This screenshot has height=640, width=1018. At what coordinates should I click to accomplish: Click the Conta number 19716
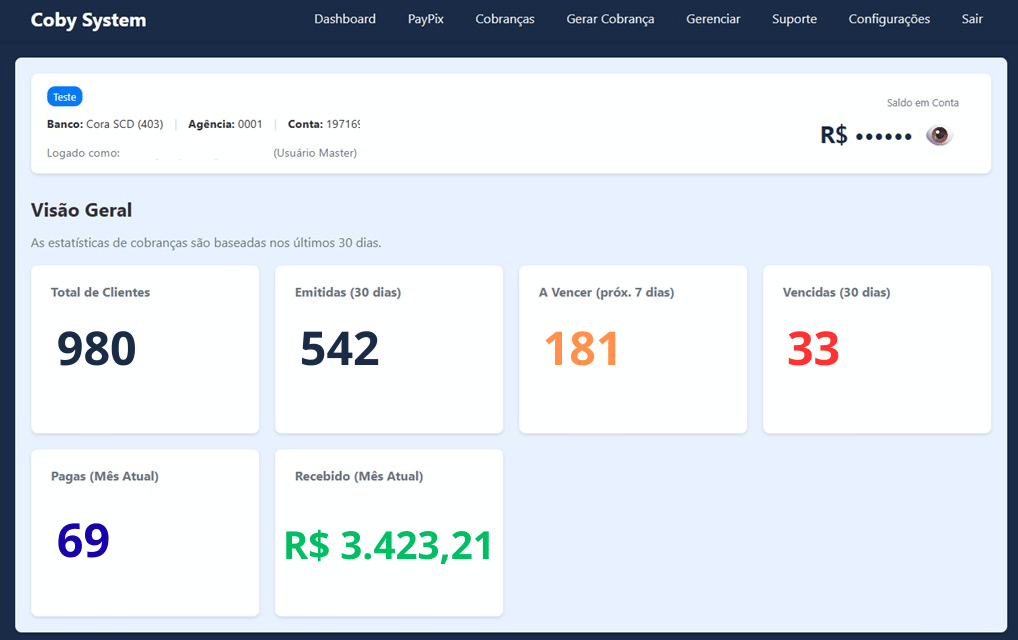pyautogui.click(x=337, y=124)
